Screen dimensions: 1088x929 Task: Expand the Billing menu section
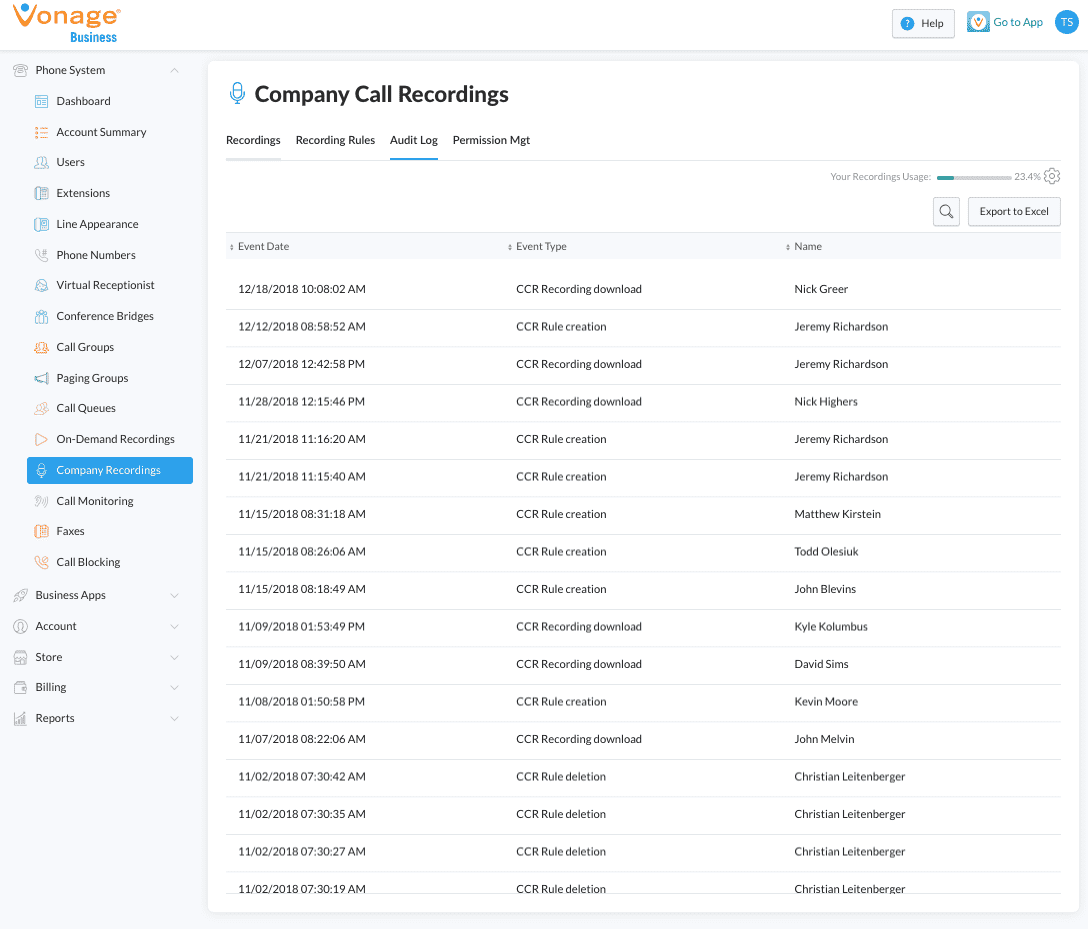tap(174, 687)
